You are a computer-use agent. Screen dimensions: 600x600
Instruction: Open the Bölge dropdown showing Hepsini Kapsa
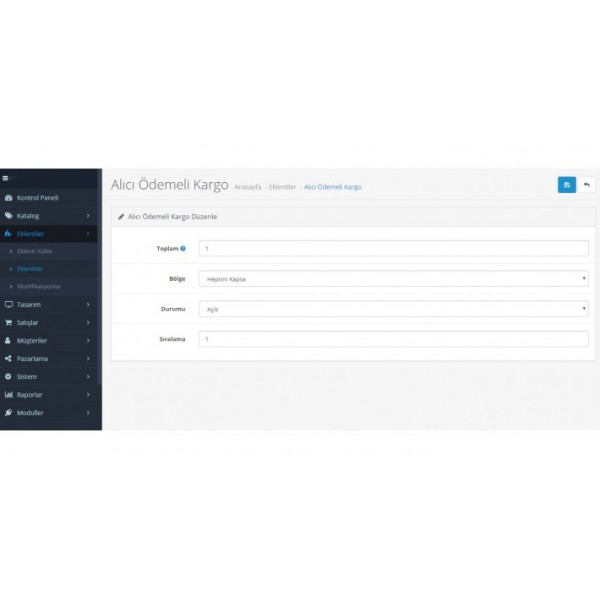(393, 279)
